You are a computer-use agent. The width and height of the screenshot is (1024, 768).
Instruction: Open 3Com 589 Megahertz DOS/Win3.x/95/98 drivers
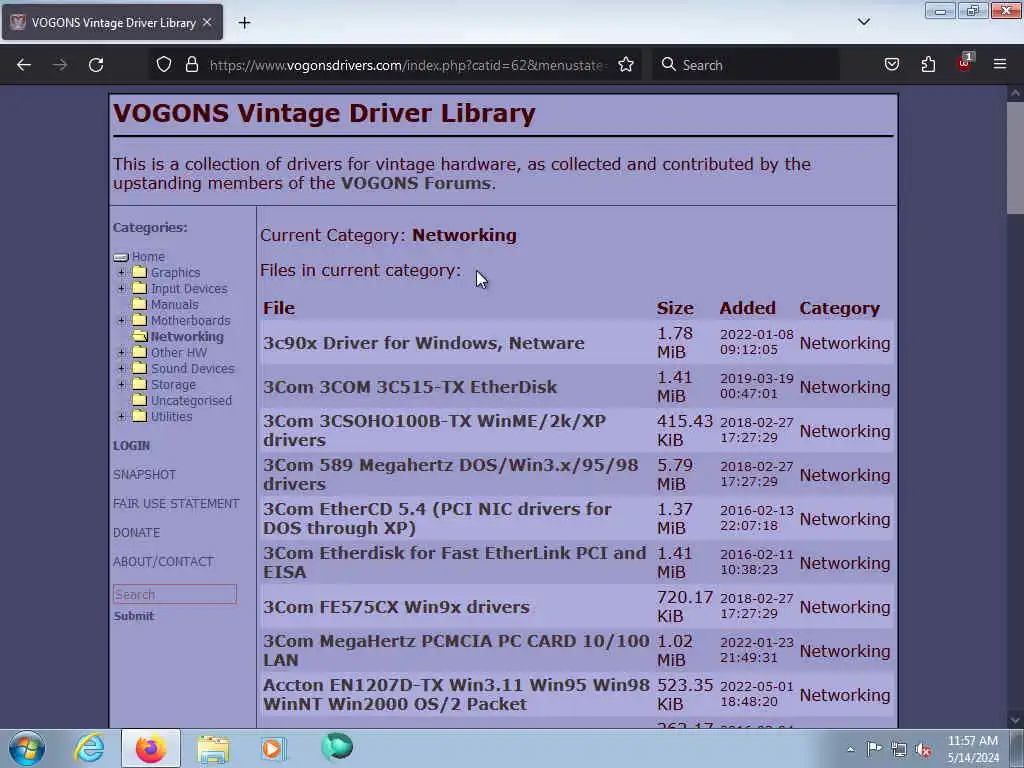pos(451,474)
